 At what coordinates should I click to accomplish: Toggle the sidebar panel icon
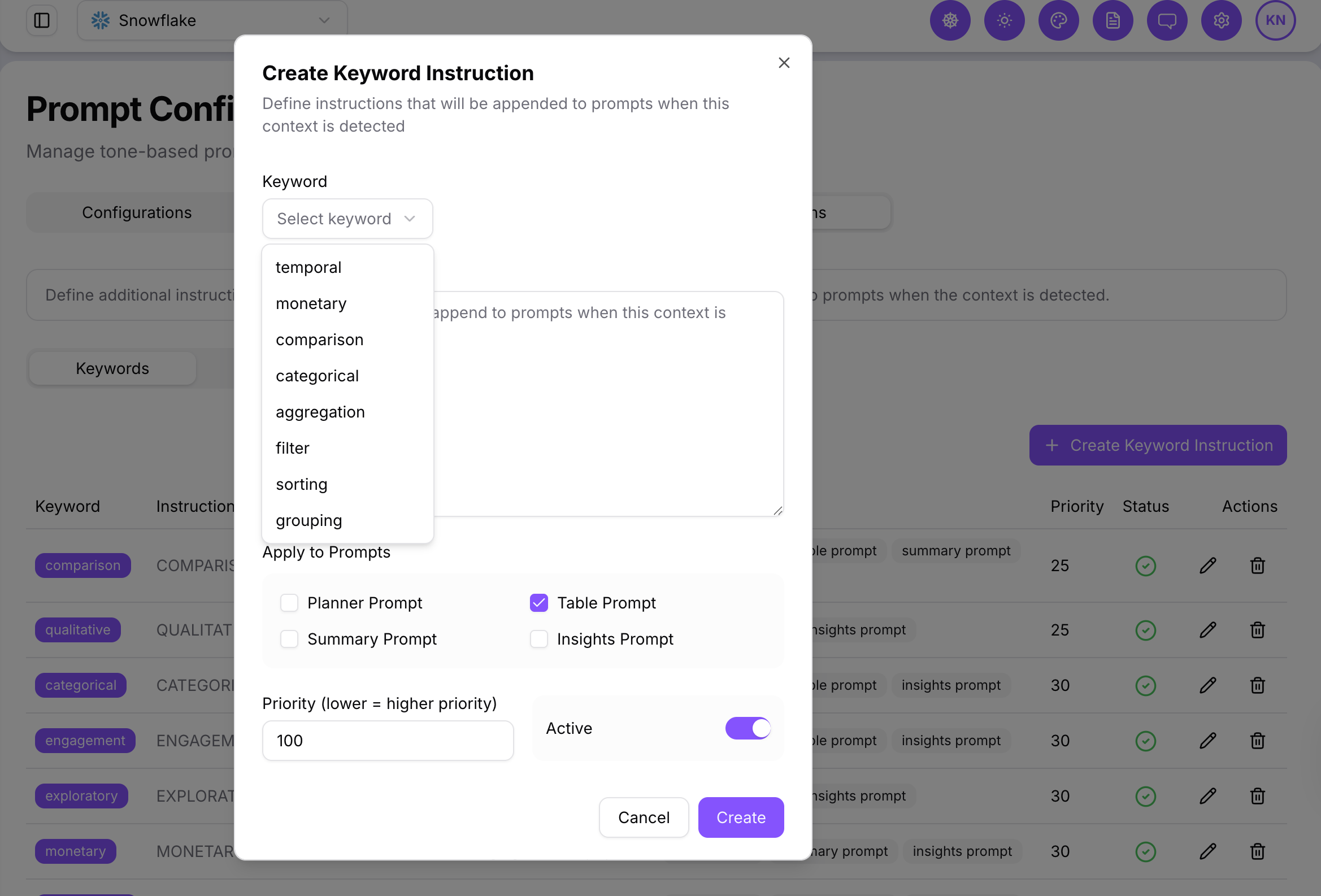(41, 20)
